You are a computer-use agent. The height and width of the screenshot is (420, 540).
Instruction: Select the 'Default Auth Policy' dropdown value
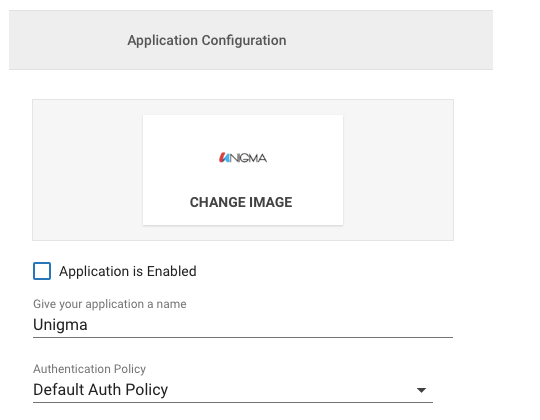tap(101, 390)
